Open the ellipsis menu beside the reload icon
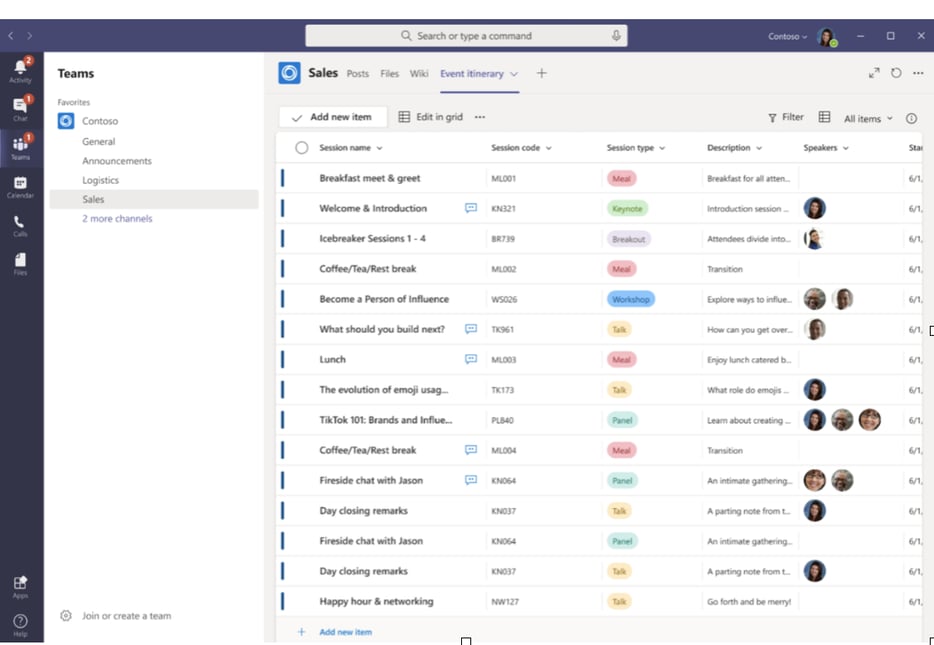The image size is (934, 645). [x=918, y=73]
